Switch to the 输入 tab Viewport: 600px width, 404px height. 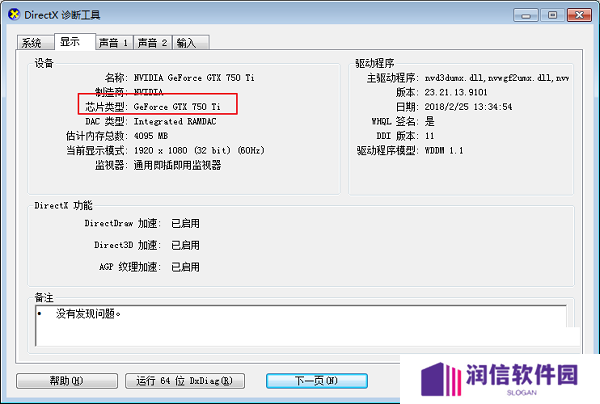pos(191,42)
